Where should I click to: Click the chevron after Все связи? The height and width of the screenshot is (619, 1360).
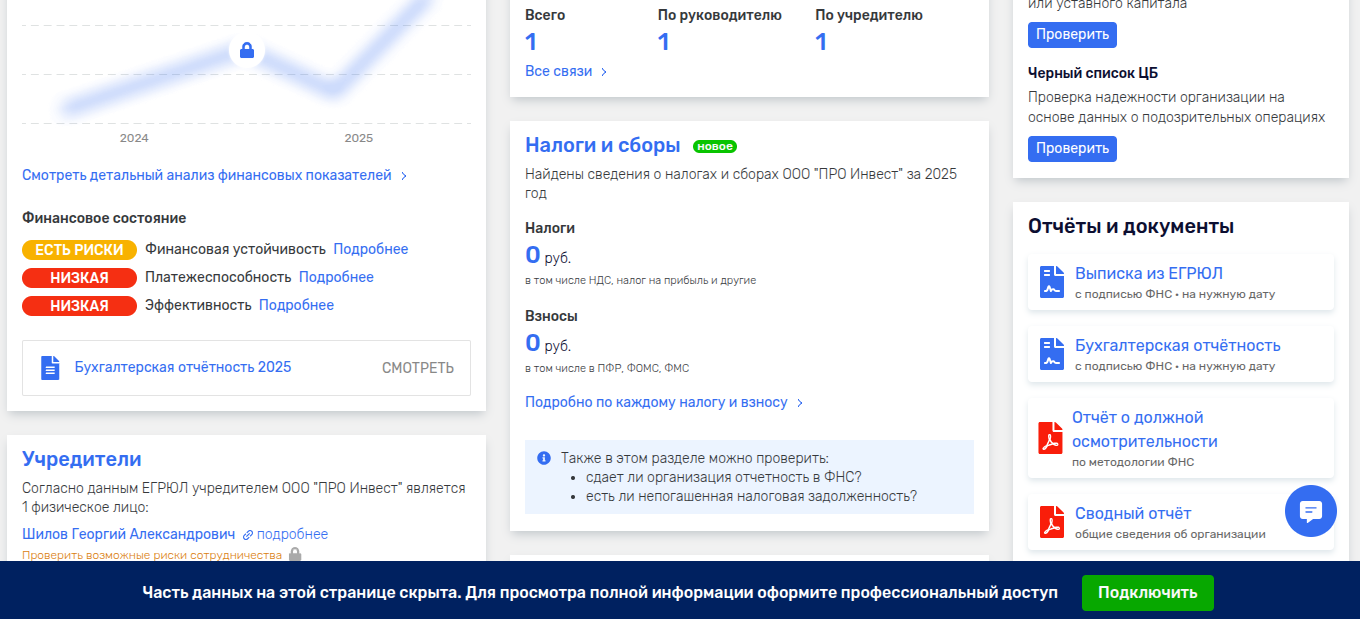pyautogui.click(x=604, y=72)
